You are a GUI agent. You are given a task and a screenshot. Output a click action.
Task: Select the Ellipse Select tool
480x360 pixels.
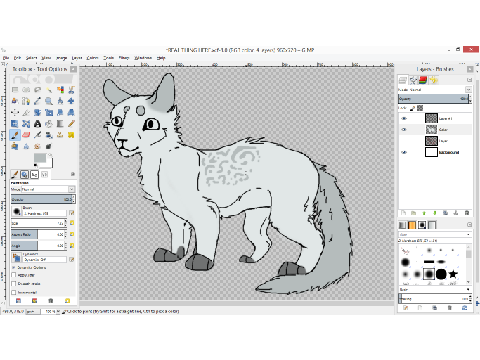tap(26, 90)
